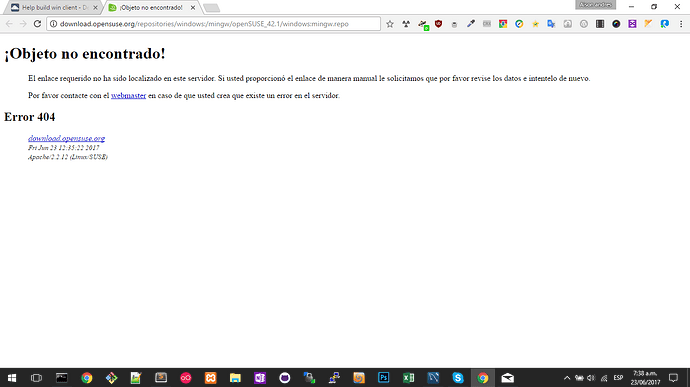Click the radiation-symbol extension icon

pyautogui.click(x=406, y=24)
